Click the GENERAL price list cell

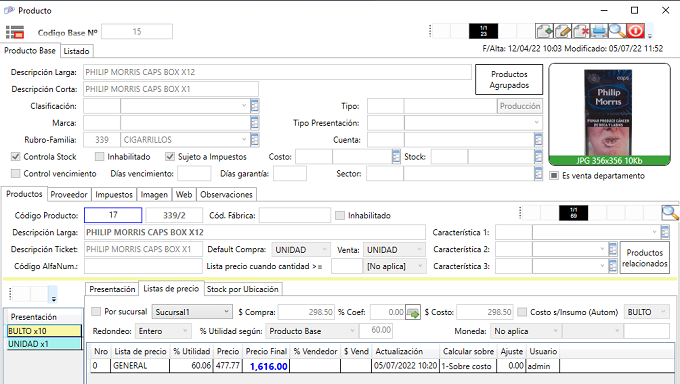click(140, 366)
